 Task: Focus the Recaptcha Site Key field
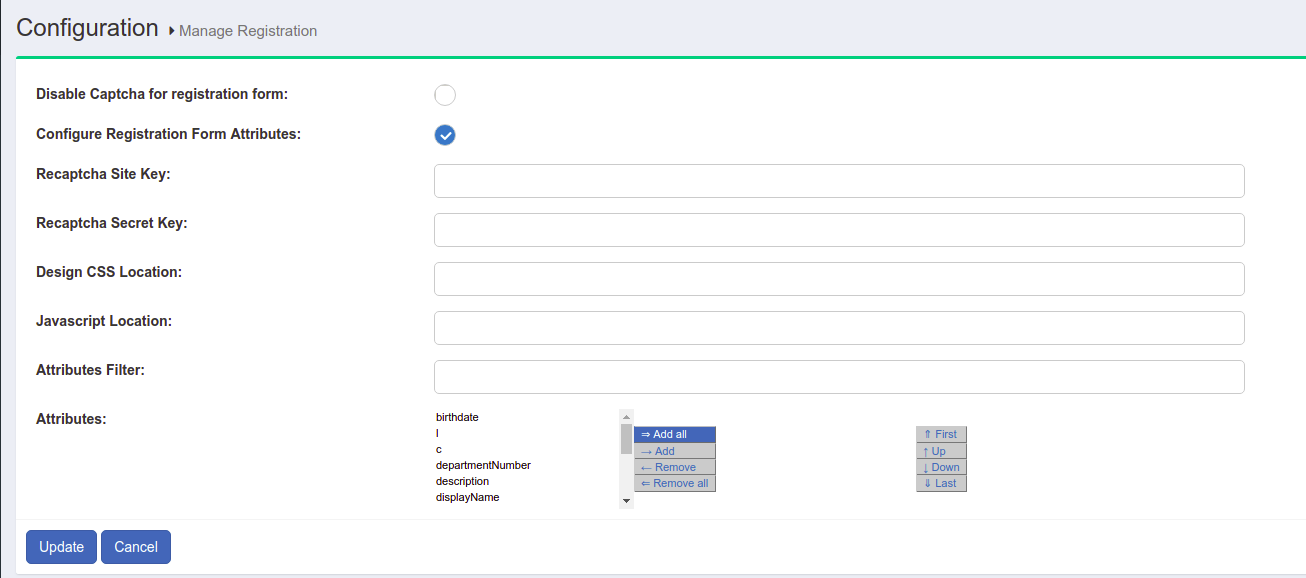pyautogui.click(x=838, y=181)
